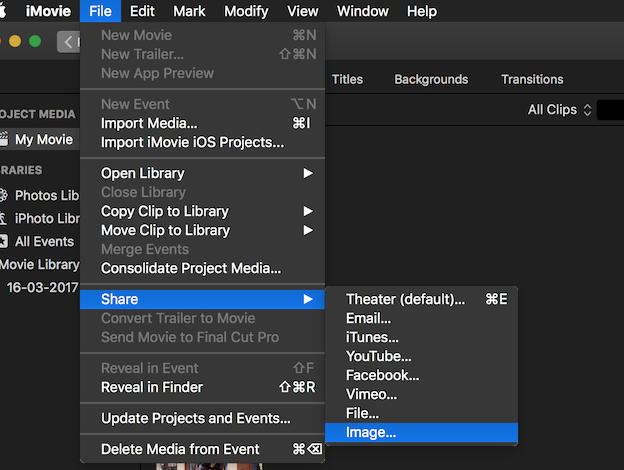Choose Import Media… from File menu
This screenshot has width=624, height=470.
[202, 123]
